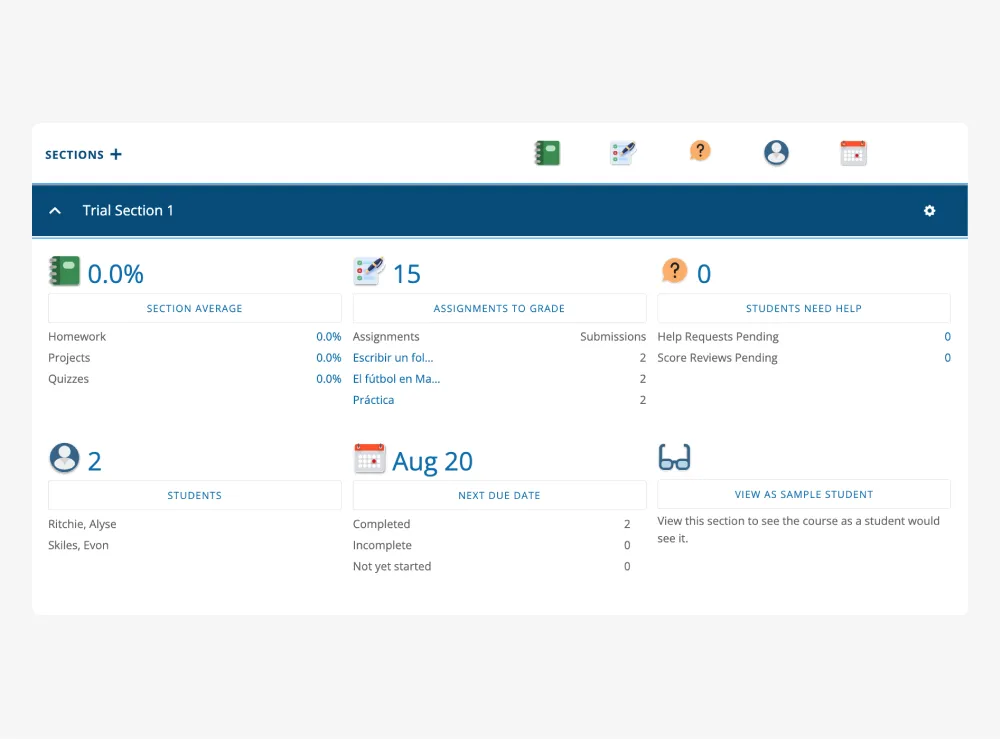This screenshot has height=739, width=1000.
Task: Open the assignment Escribir un fol...
Action: (x=394, y=357)
